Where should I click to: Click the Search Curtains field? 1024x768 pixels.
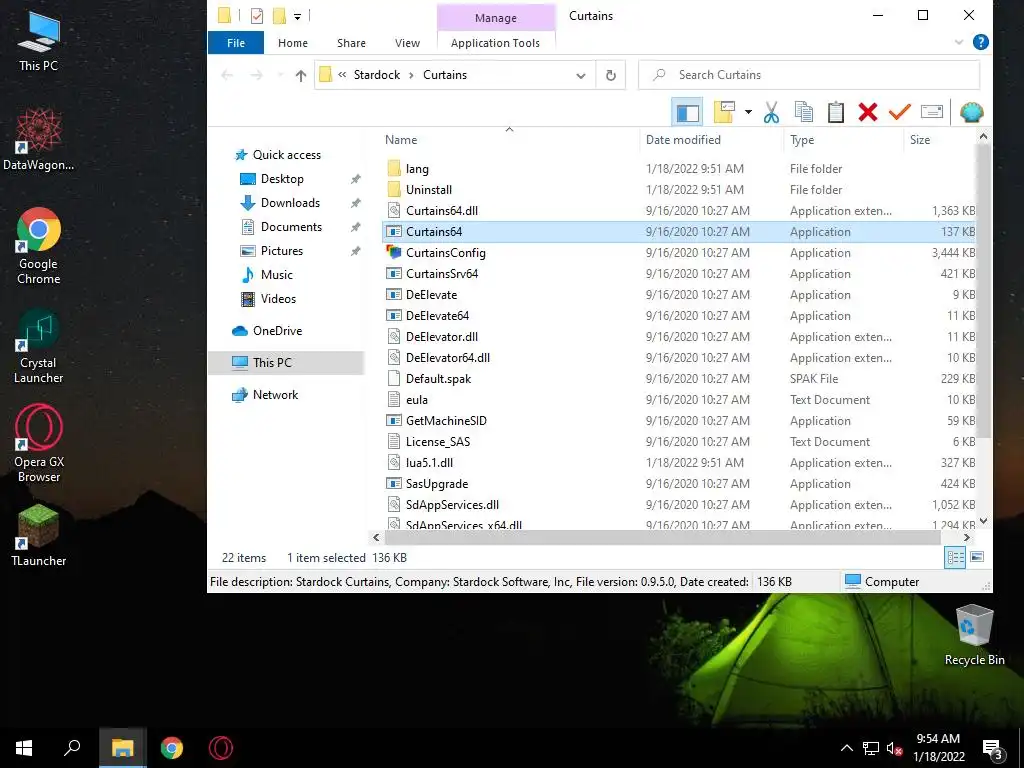tap(808, 75)
